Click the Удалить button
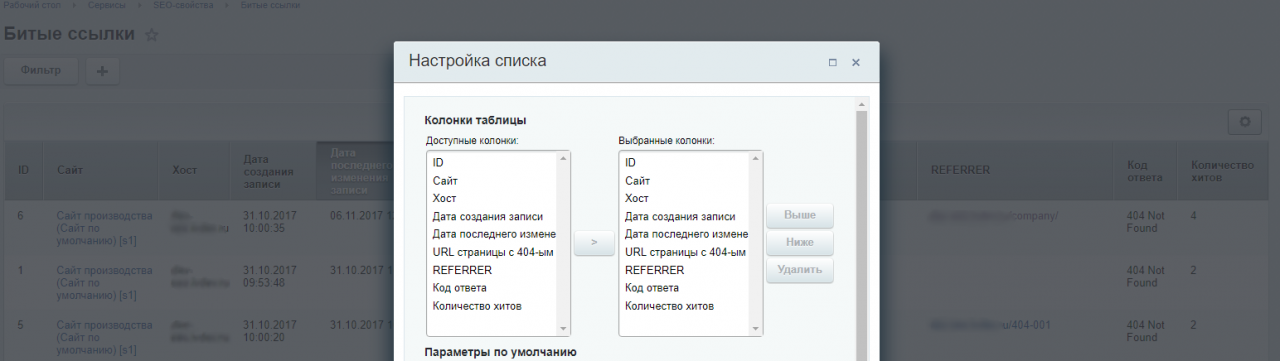 coord(800,269)
